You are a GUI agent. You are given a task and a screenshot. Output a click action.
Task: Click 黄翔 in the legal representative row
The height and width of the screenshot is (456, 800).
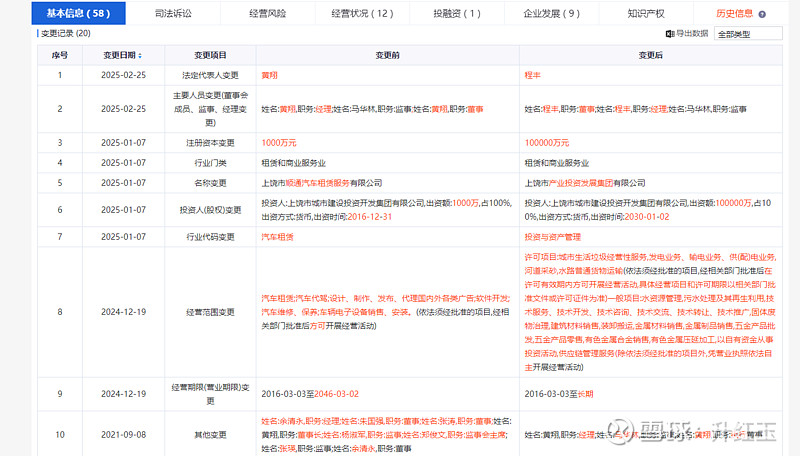click(x=269, y=75)
